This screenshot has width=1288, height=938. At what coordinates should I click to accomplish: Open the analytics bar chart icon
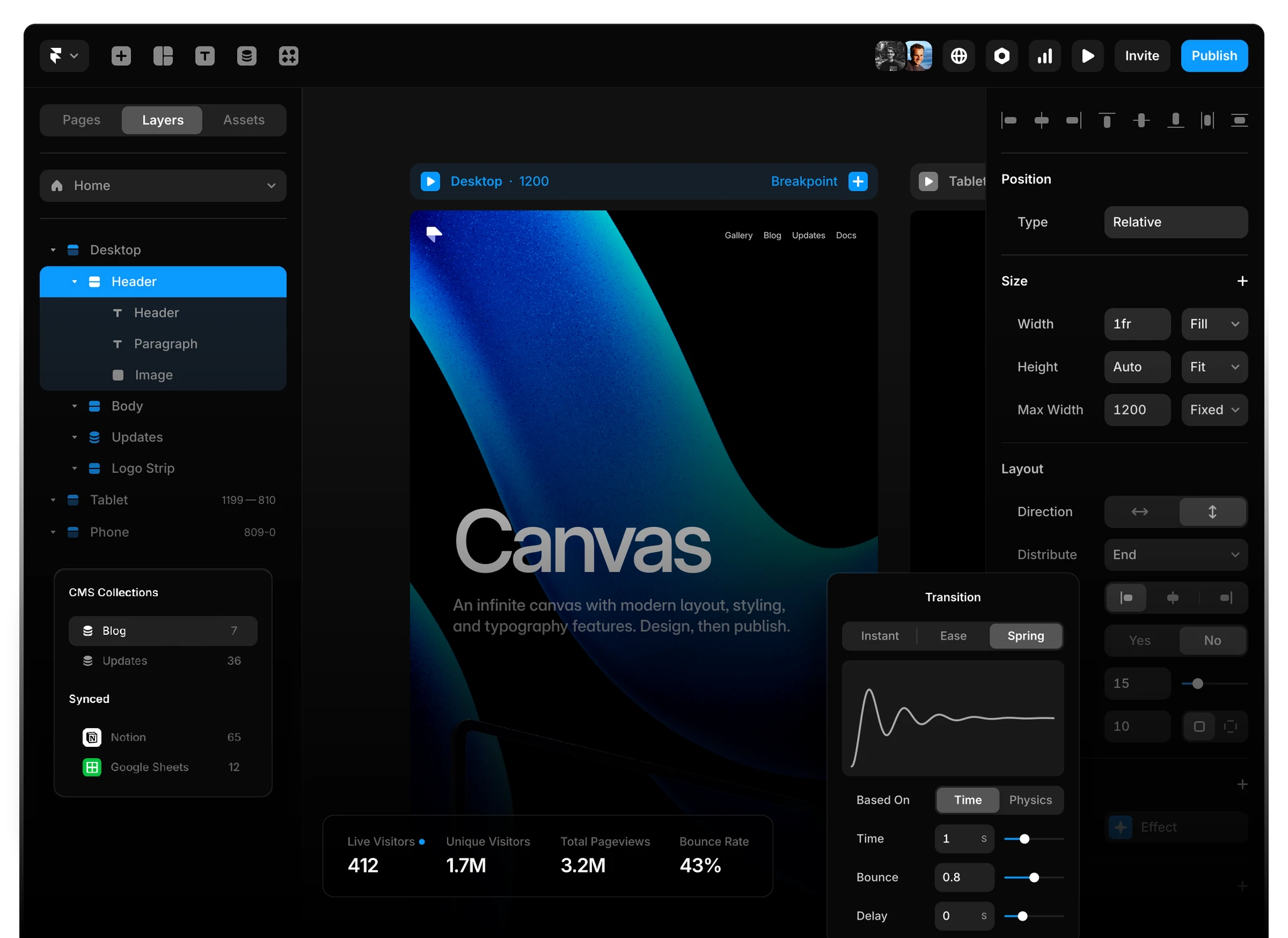pyautogui.click(x=1045, y=56)
